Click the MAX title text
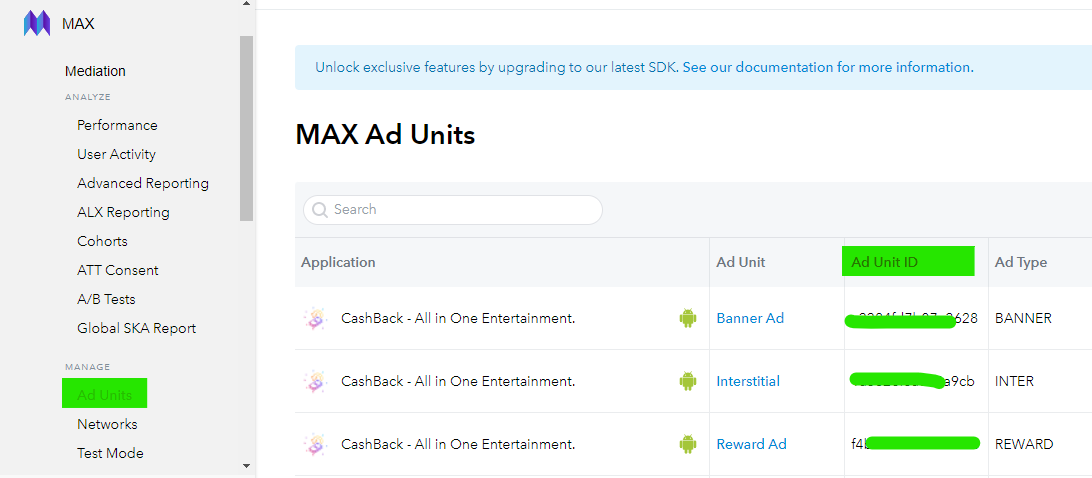The image size is (1092, 478). [x=78, y=24]
